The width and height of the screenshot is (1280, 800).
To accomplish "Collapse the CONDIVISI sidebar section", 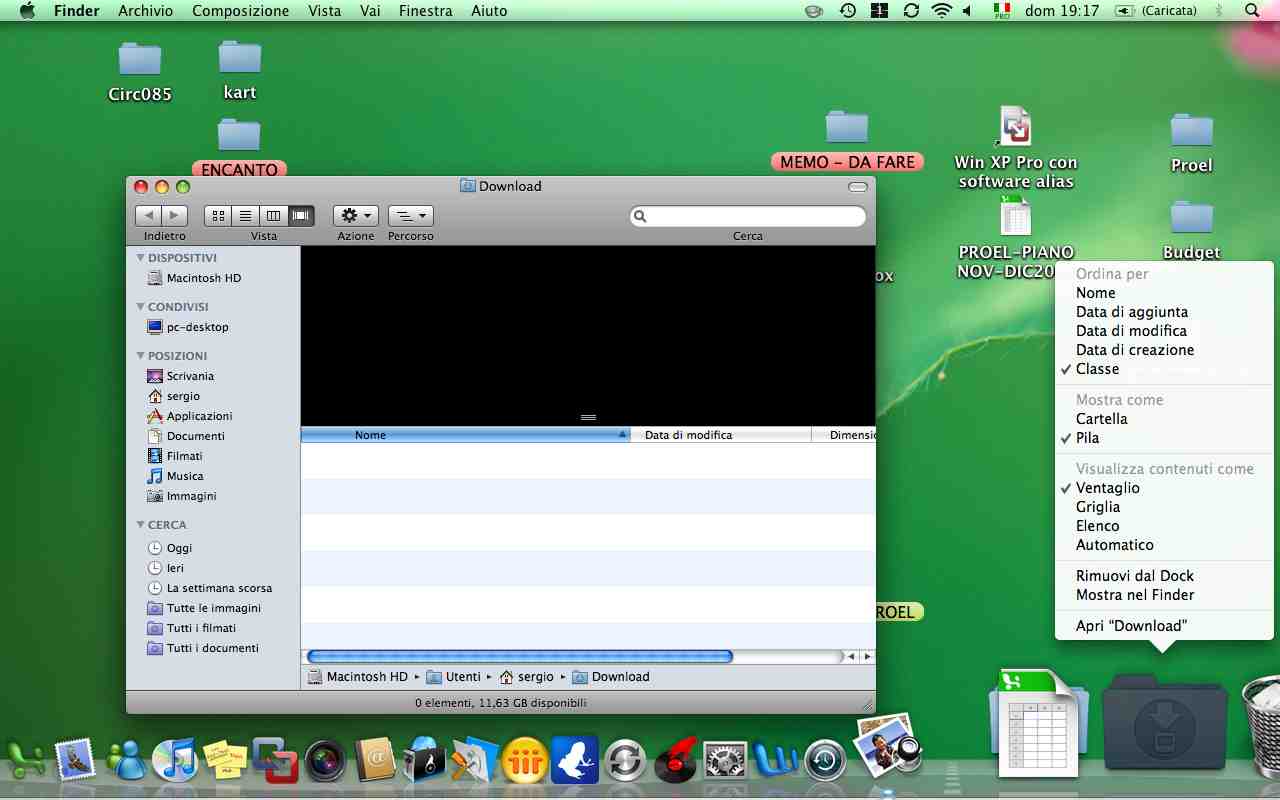I will coord(140,307).
